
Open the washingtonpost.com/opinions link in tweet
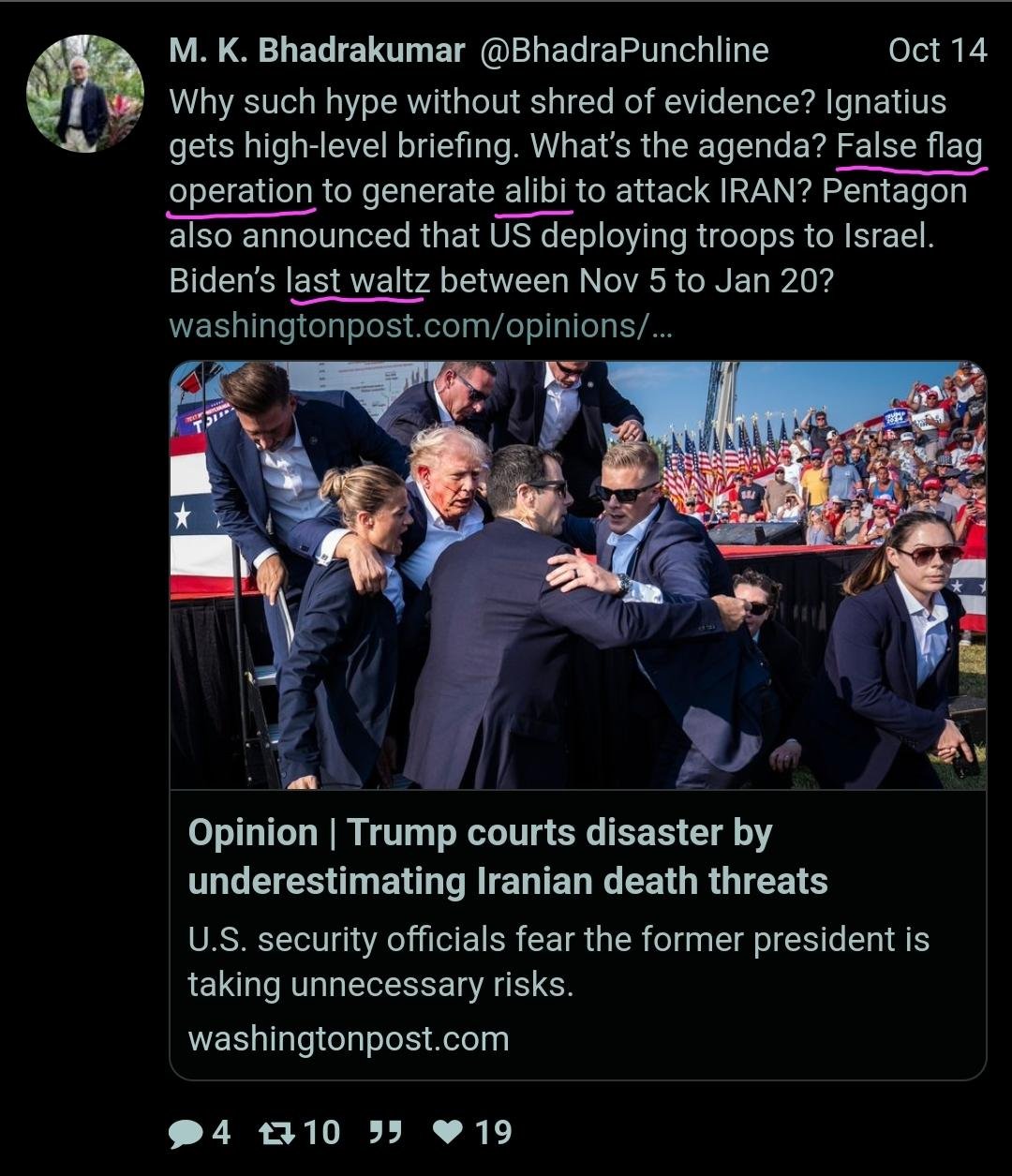point(421,326)
